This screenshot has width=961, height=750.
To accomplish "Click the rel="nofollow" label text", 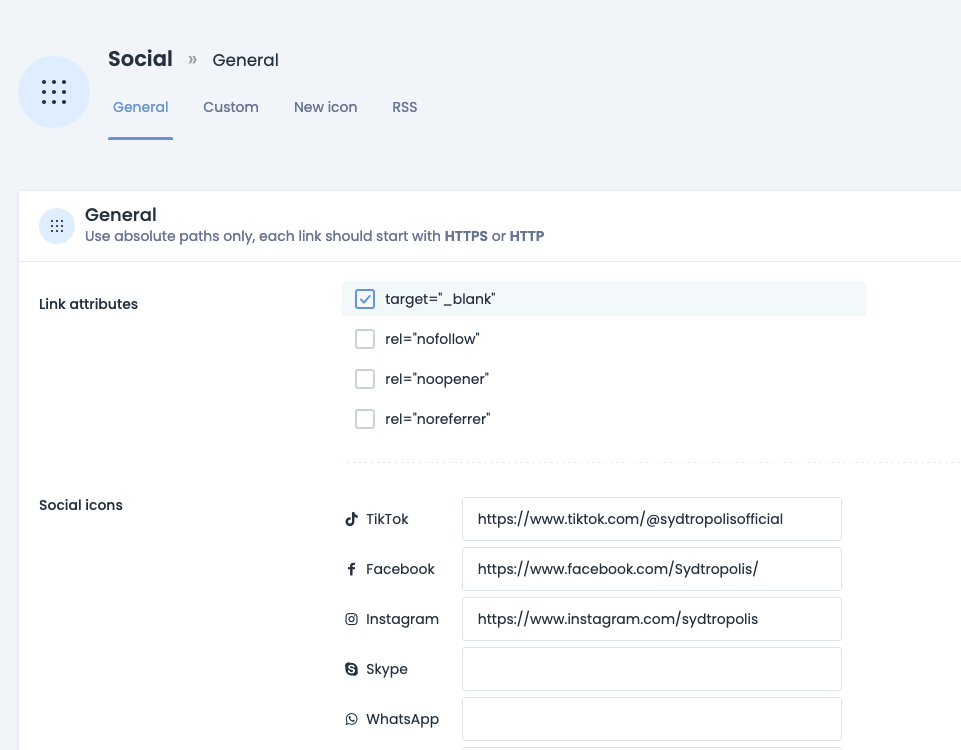I will click(x=432, y=339).
